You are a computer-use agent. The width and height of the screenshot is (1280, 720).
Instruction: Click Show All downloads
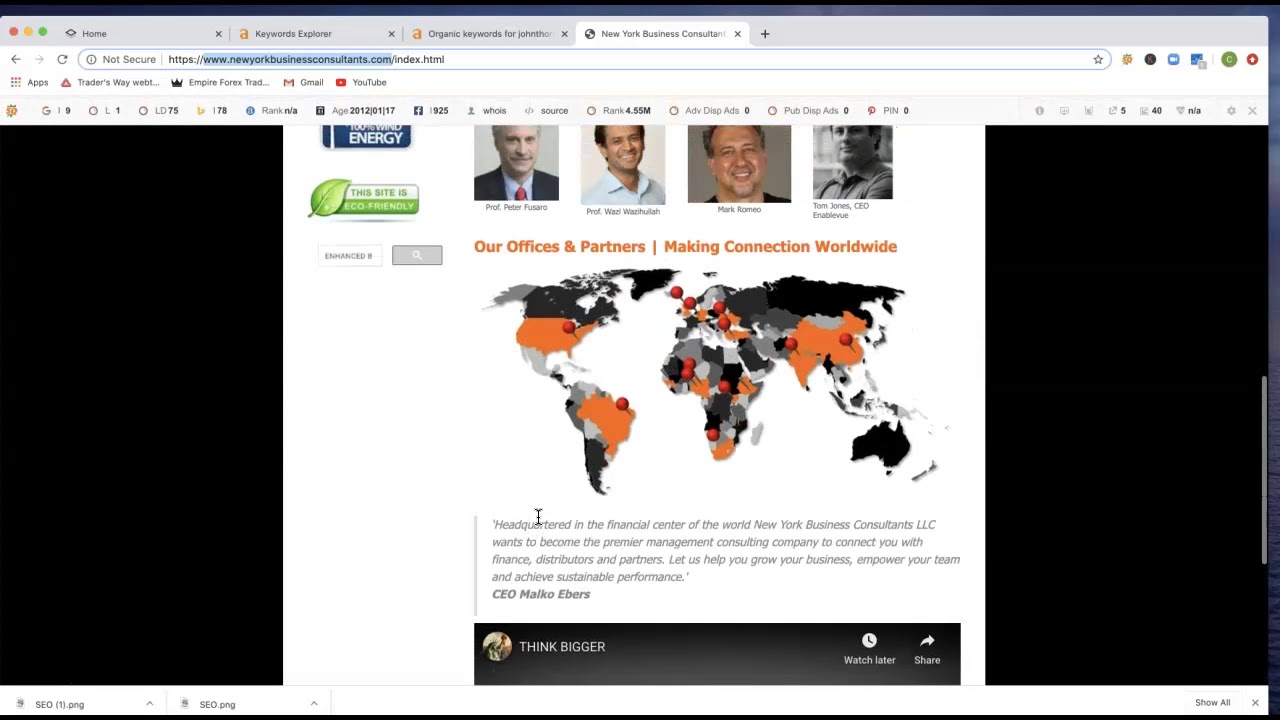[1212, 703]
